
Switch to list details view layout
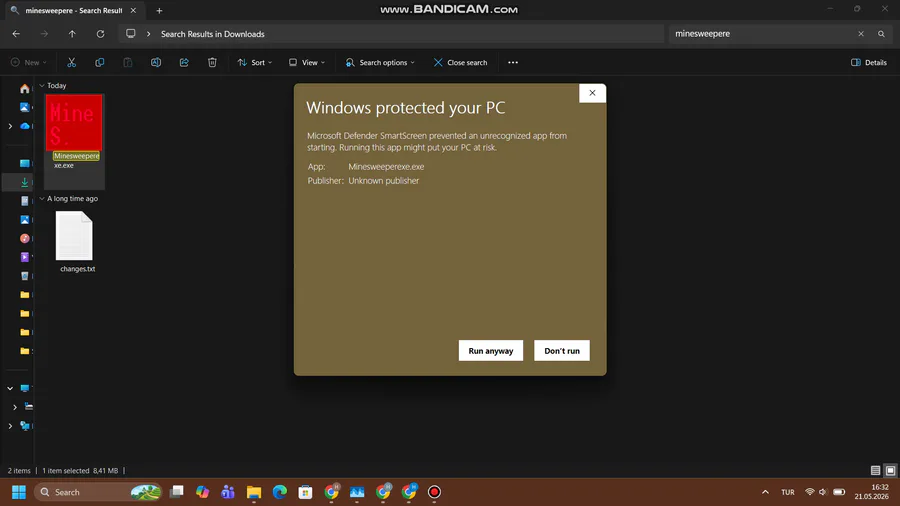(x=875, y=470)
